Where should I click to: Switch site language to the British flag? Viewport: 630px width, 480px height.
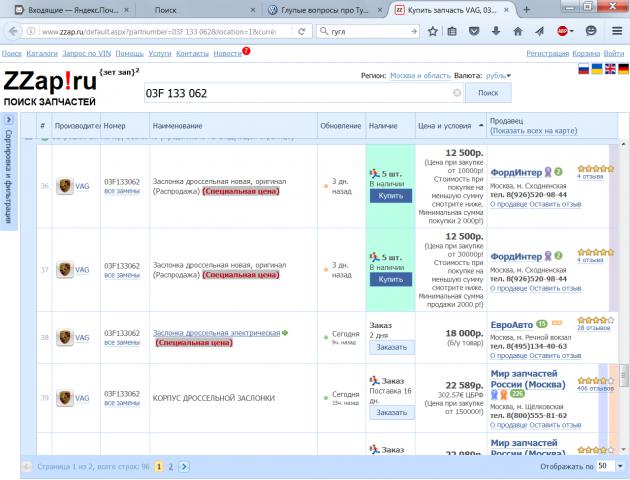(x=610, y=69)
